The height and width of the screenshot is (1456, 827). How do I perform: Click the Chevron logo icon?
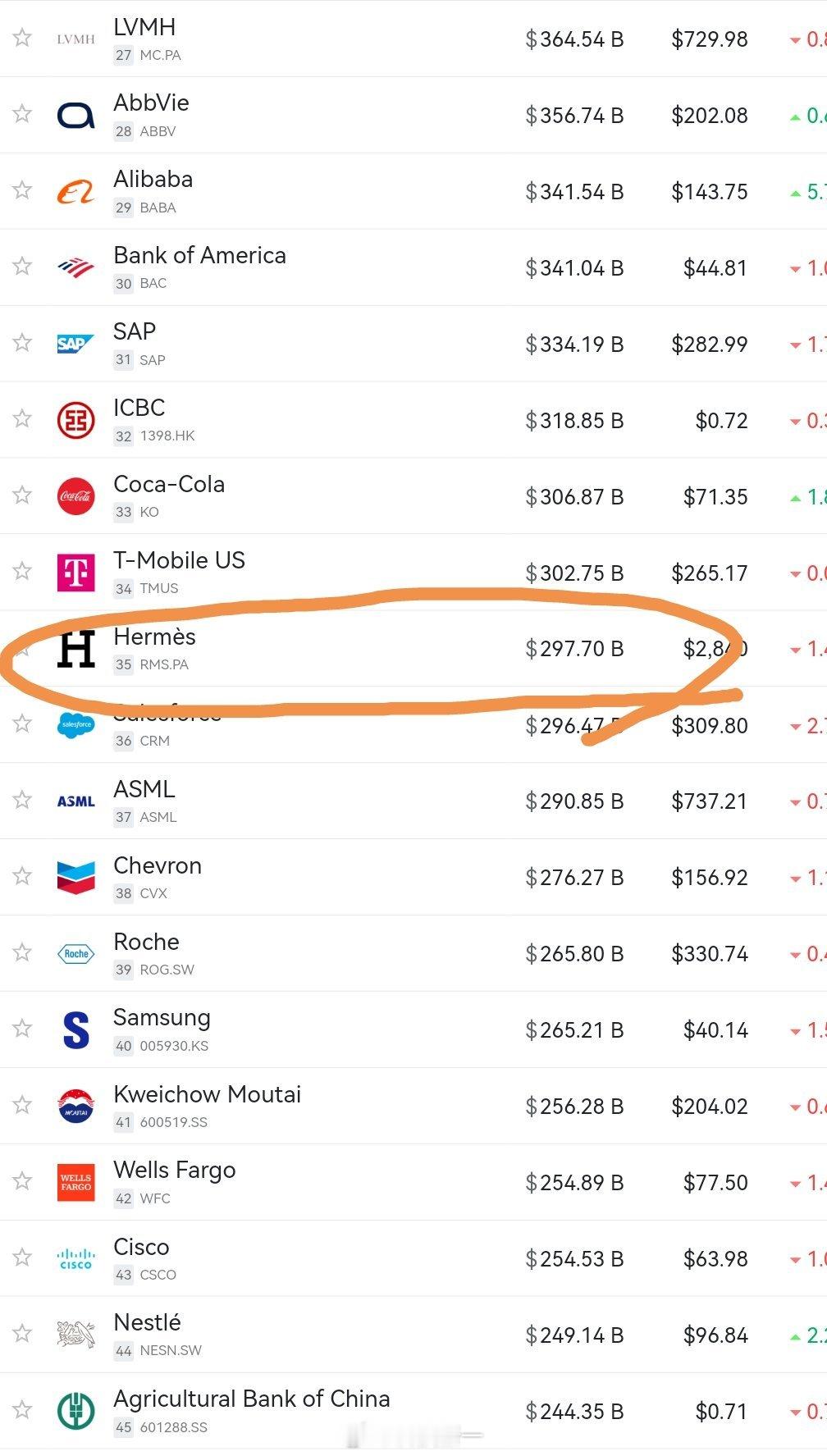pyautogui.click(x=75, y=877)
